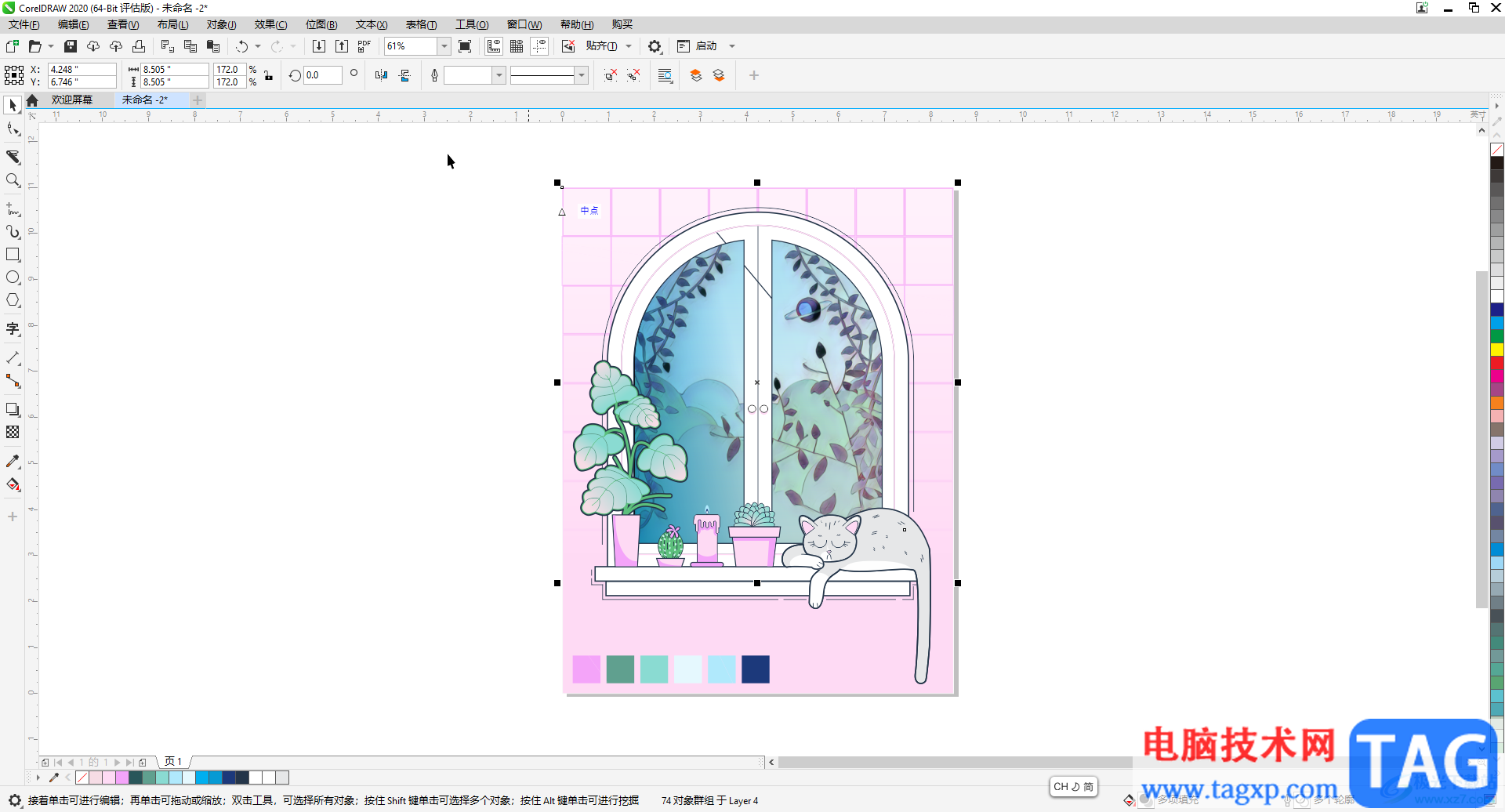
Task: Click the Export icon
Action: (x=342, y=46)
